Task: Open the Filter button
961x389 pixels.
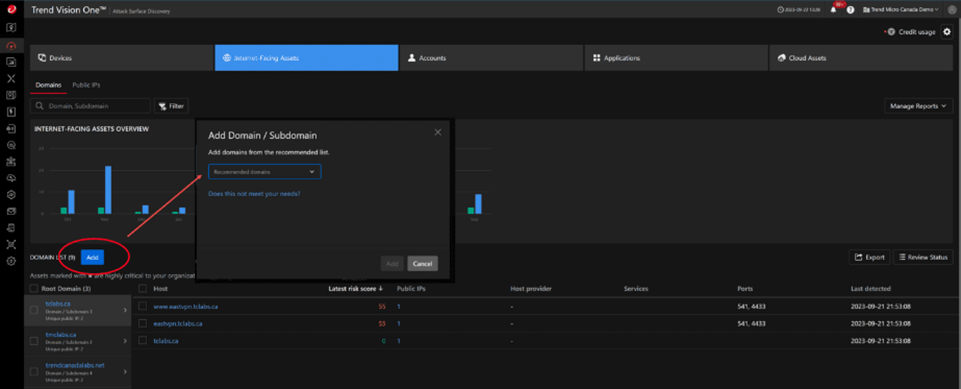Action: (171, 106)
